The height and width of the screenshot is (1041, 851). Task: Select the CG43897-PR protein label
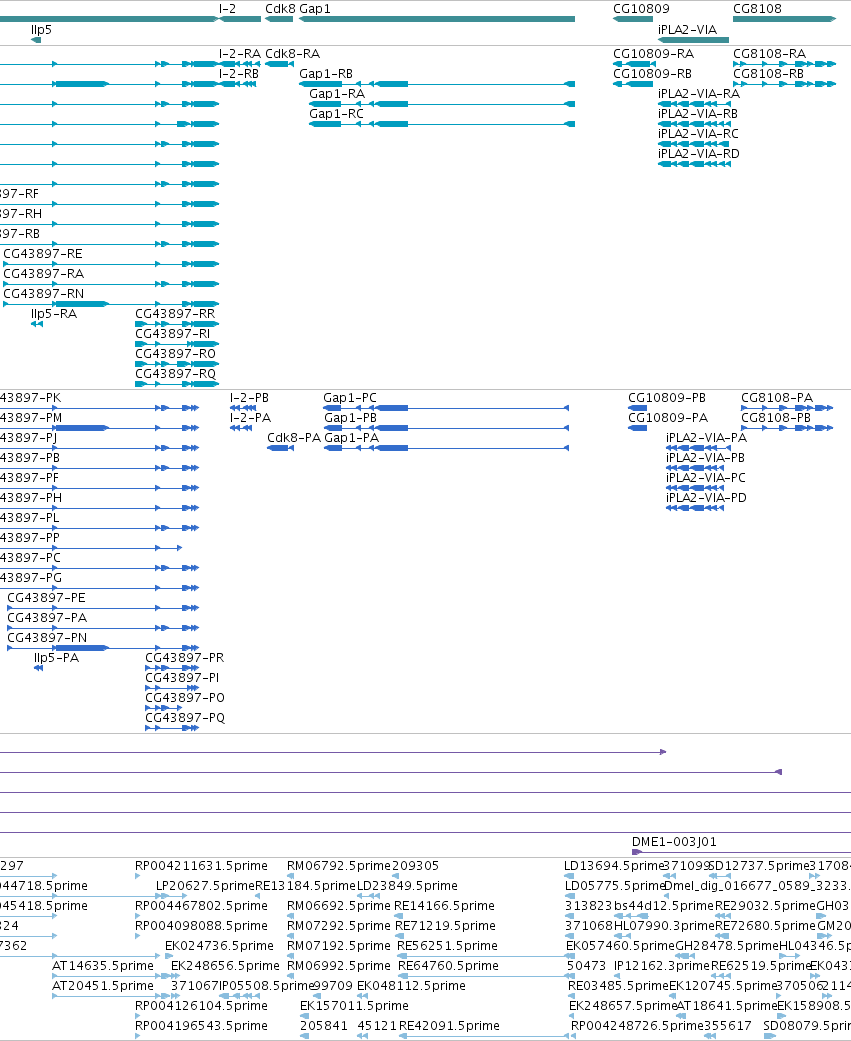pos(185,657)
